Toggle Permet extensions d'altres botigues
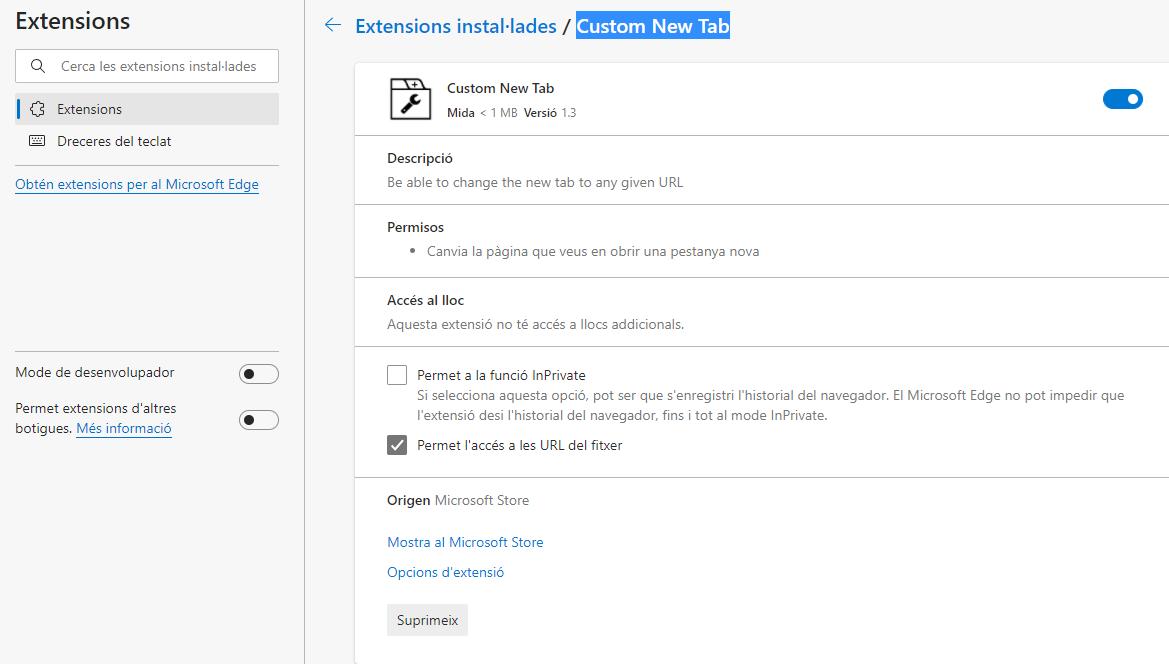 259,420
